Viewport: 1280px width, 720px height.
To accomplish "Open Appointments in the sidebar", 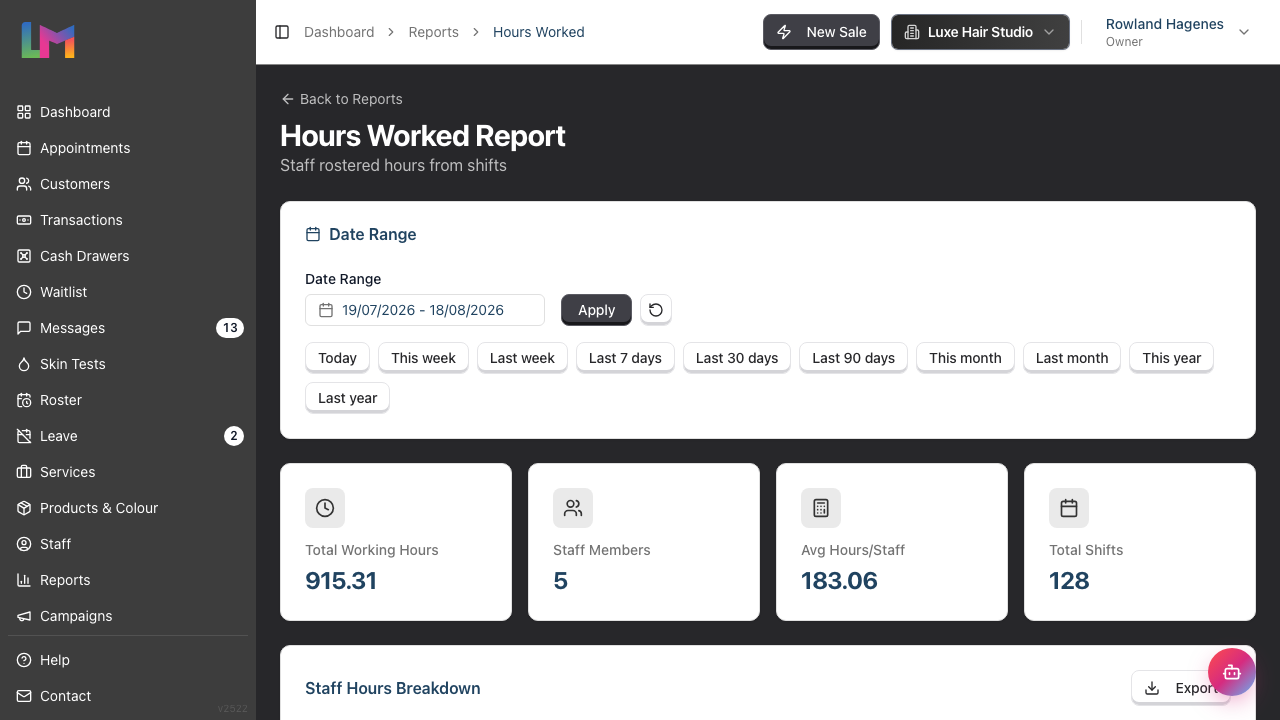I will click(x=128, y=148).
